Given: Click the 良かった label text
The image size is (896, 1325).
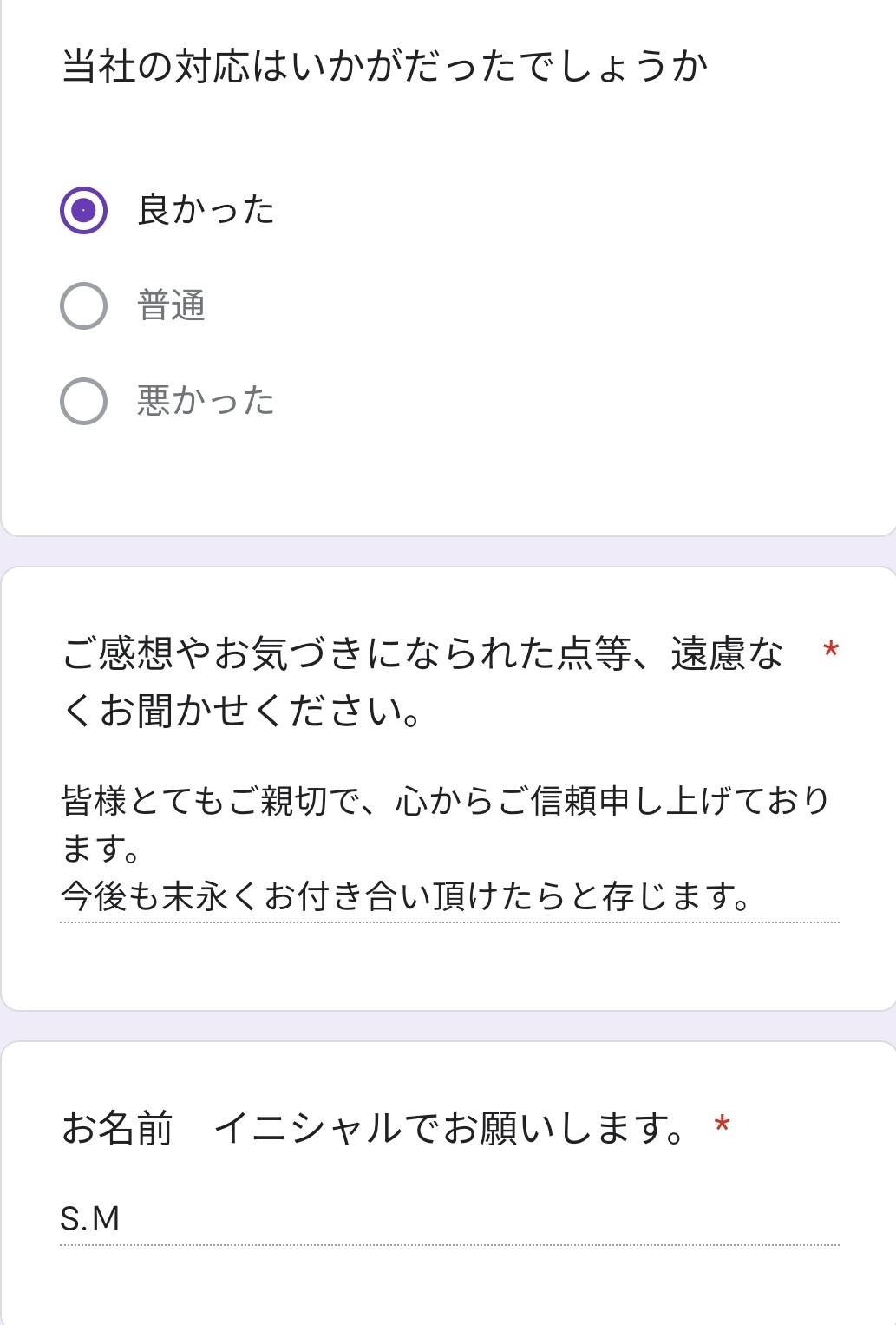Looking at the screenshot, I should tap(206, 210).
